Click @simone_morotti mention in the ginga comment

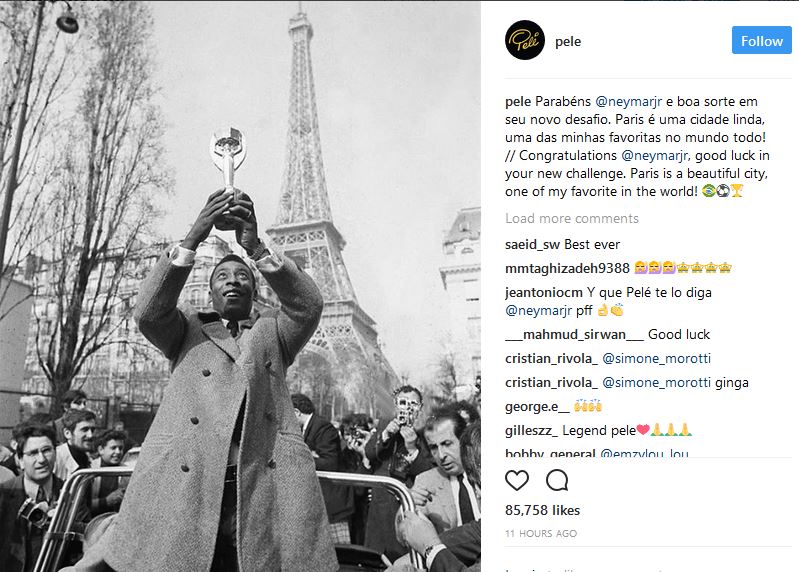656,383
